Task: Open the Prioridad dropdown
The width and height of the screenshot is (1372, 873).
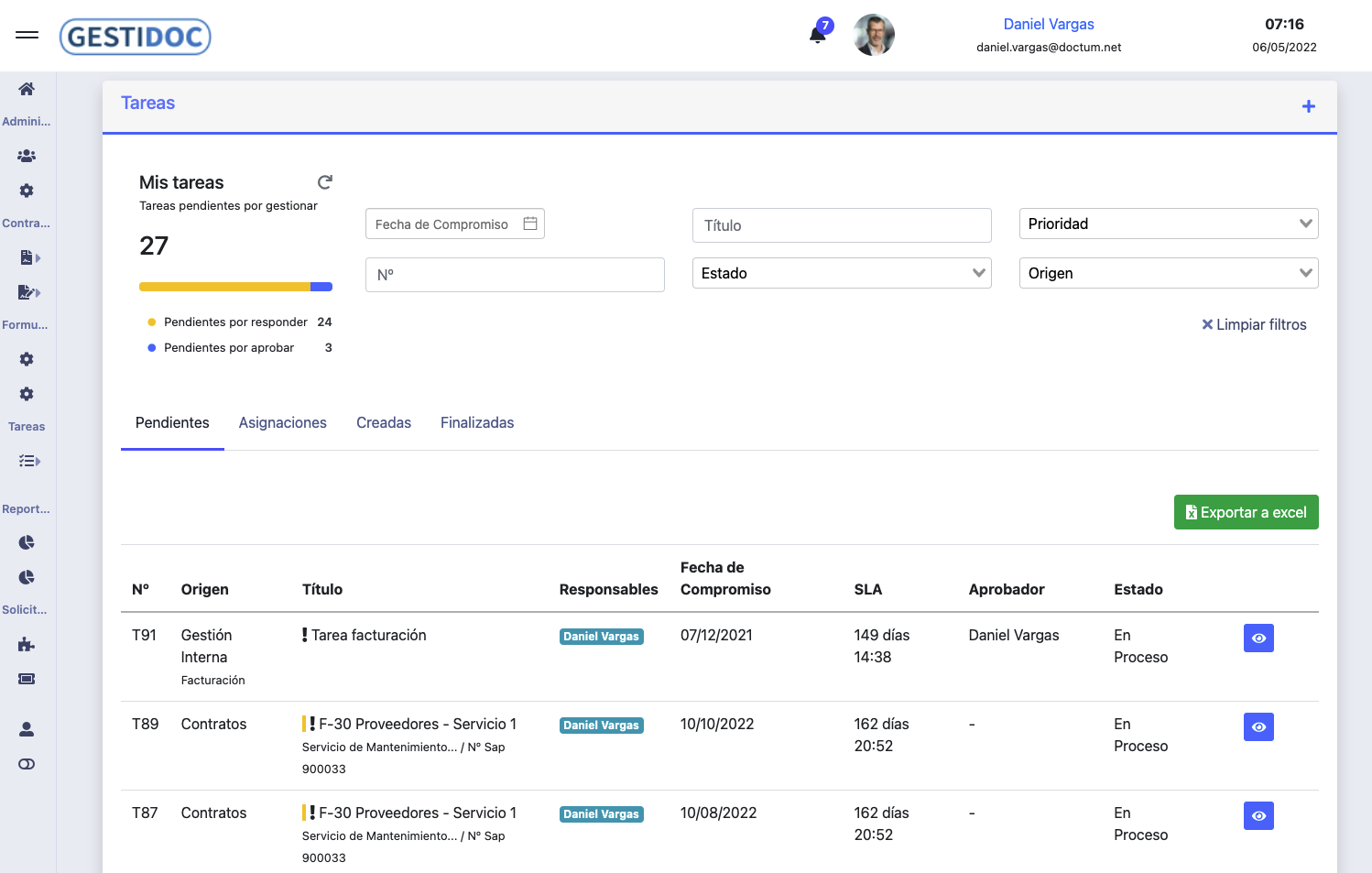Action: pyautogui.click(x=1168, y=223)
